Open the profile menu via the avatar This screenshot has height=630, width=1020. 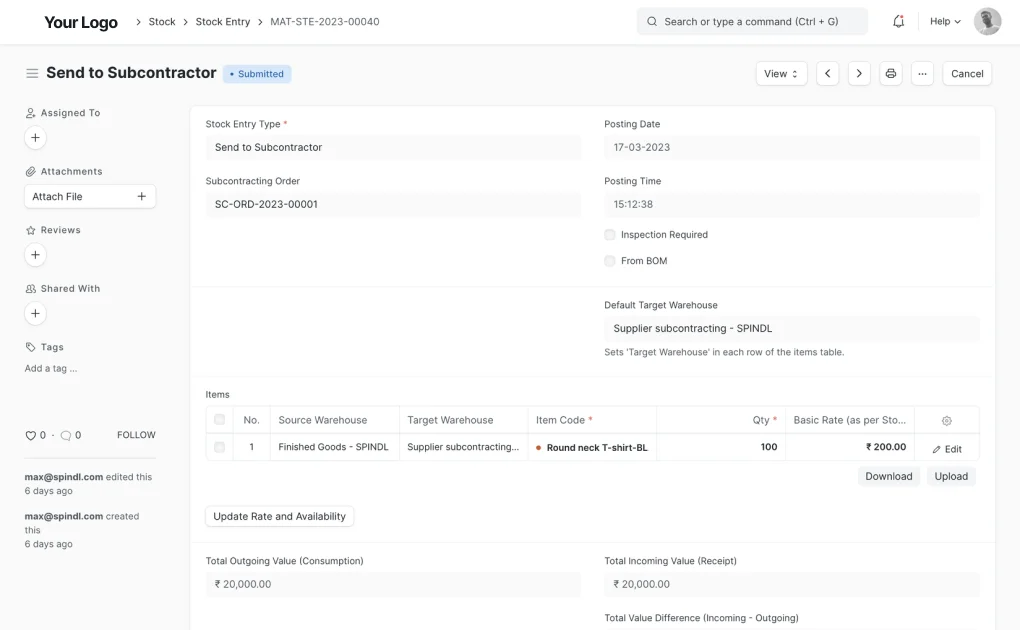986,20
